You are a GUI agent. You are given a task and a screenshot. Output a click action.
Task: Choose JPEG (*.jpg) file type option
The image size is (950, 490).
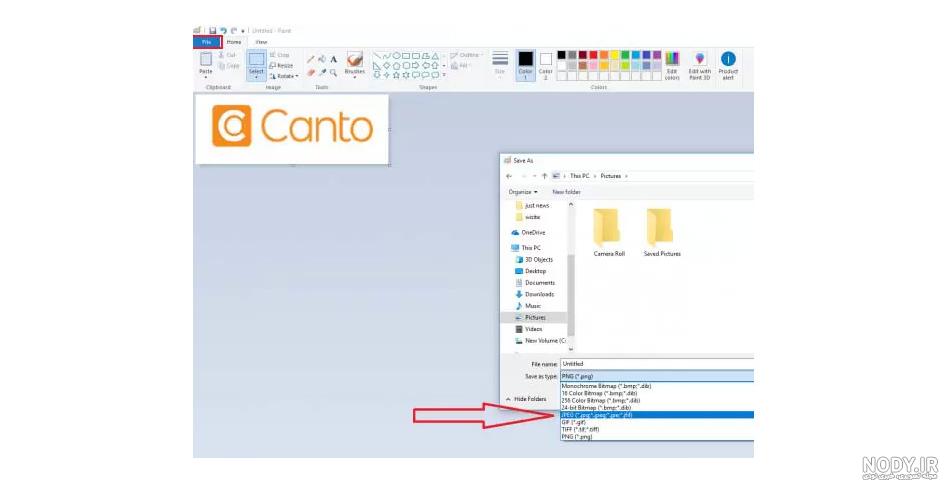tap(657, 415)
